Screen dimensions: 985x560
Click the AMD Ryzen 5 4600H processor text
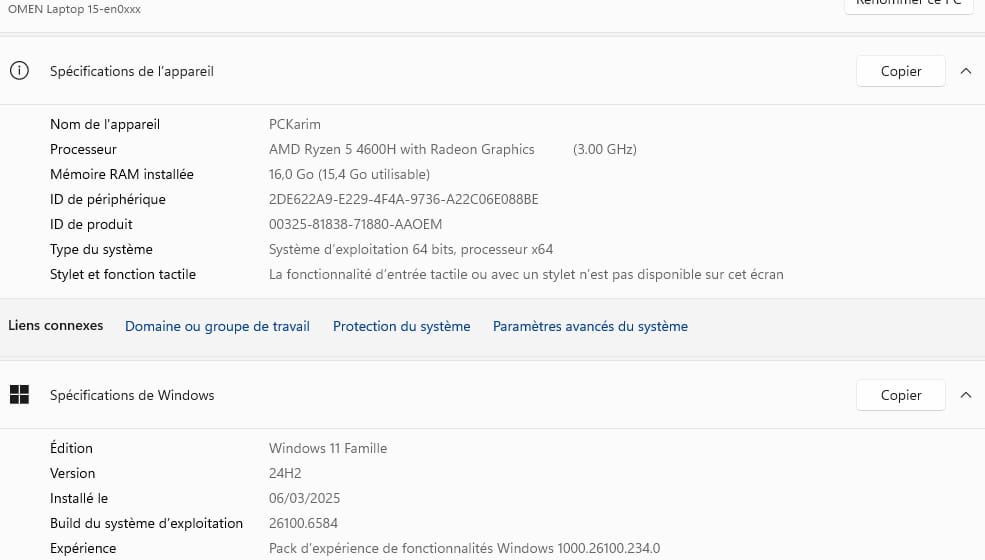point(402,149)
